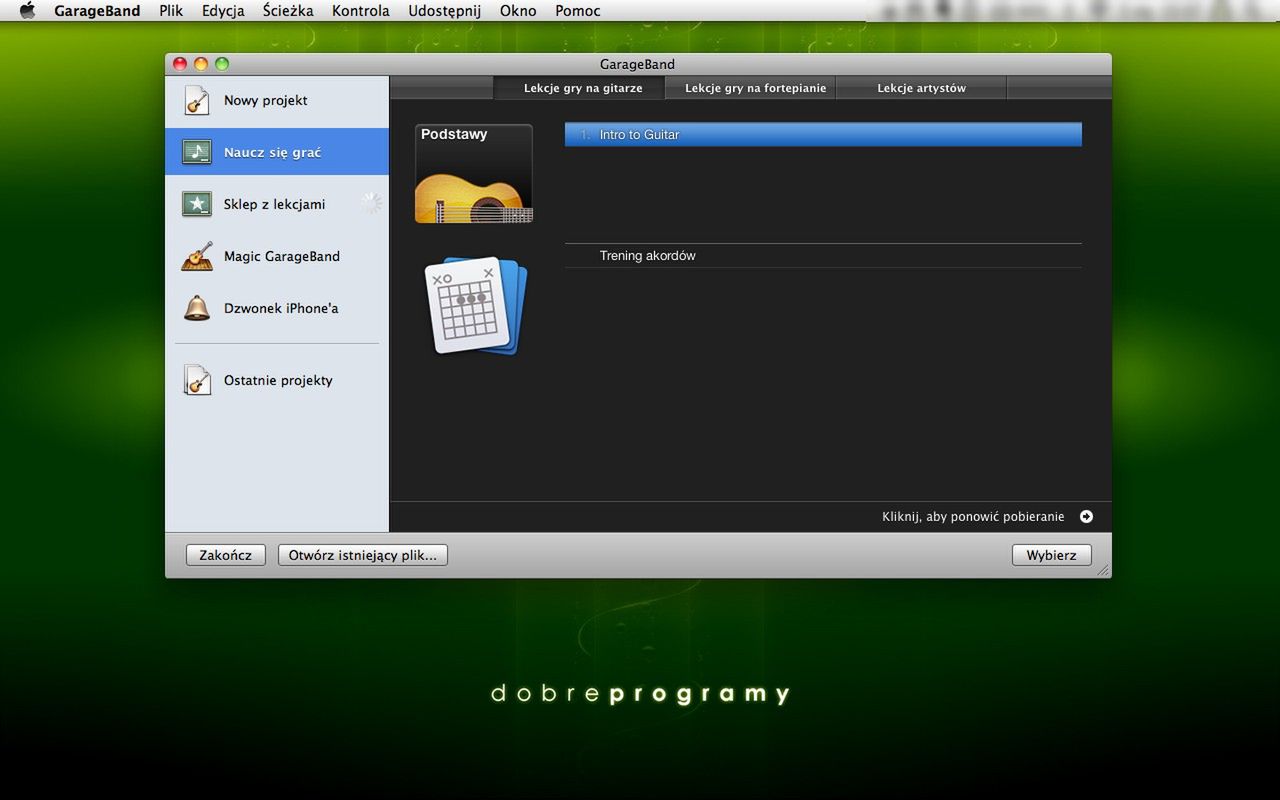The image size is (1280, 800).
Task: Click the Sklep z lekcjami star icon
Action: click(x=197, y=204)
